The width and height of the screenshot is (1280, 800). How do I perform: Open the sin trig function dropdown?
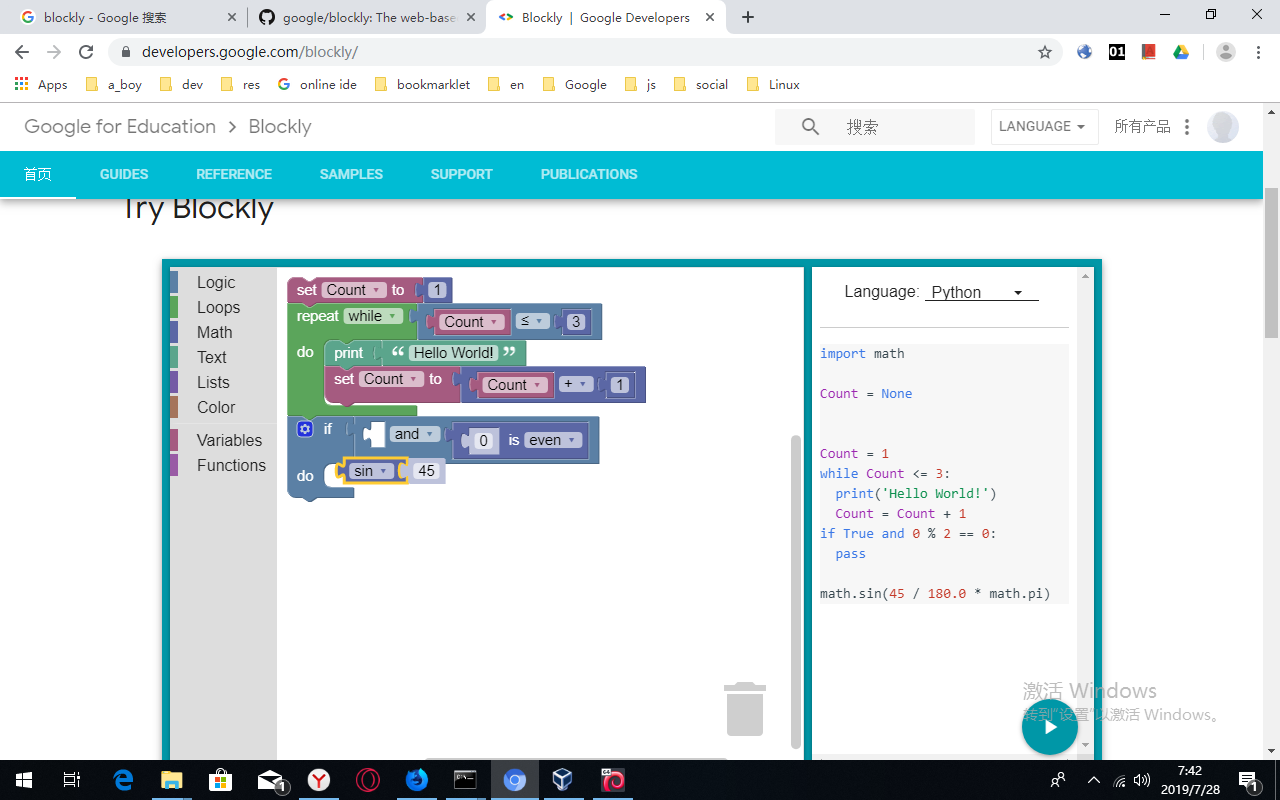tap(371, 471)
